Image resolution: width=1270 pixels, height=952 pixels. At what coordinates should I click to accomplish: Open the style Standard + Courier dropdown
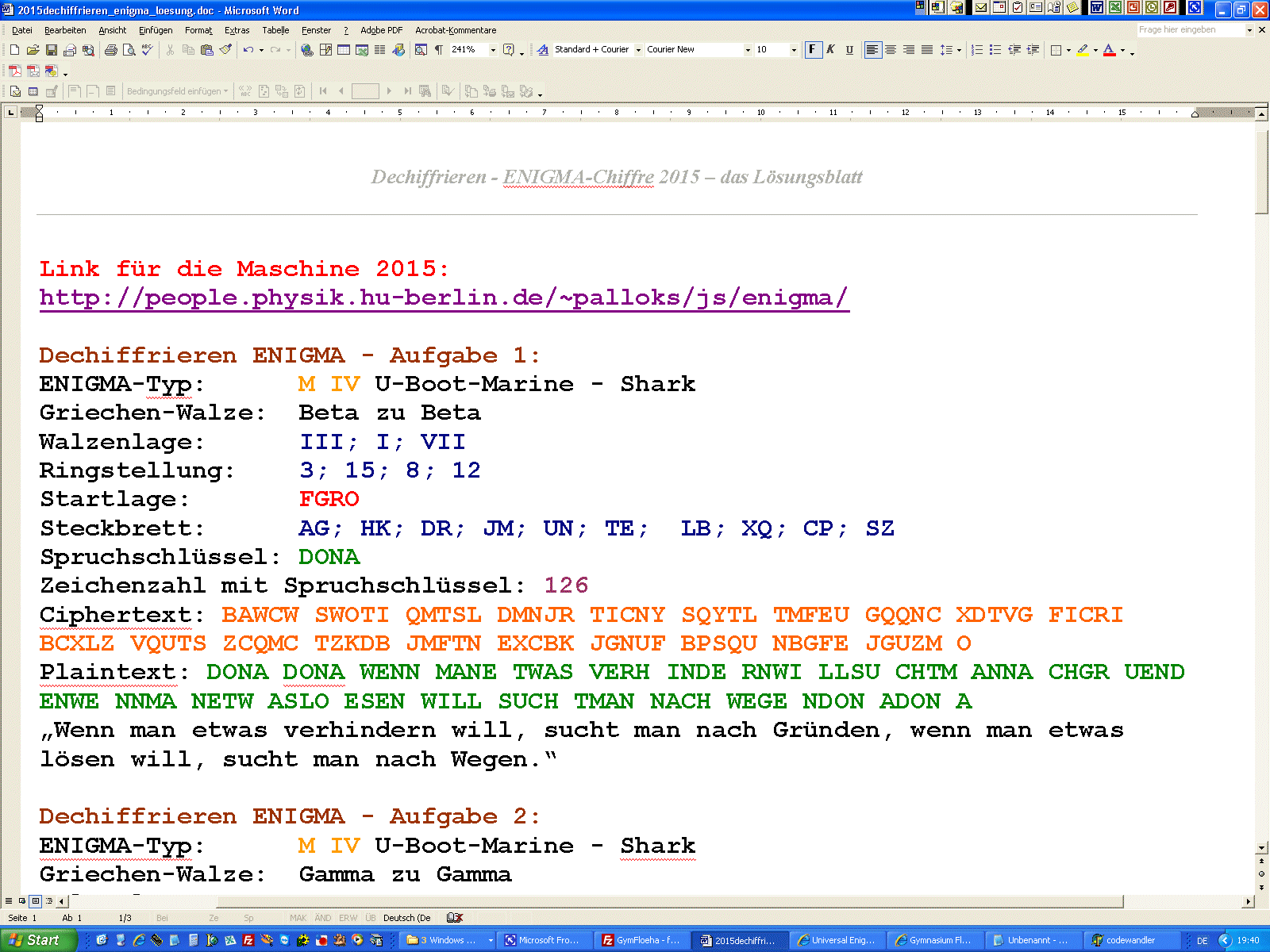638,50
